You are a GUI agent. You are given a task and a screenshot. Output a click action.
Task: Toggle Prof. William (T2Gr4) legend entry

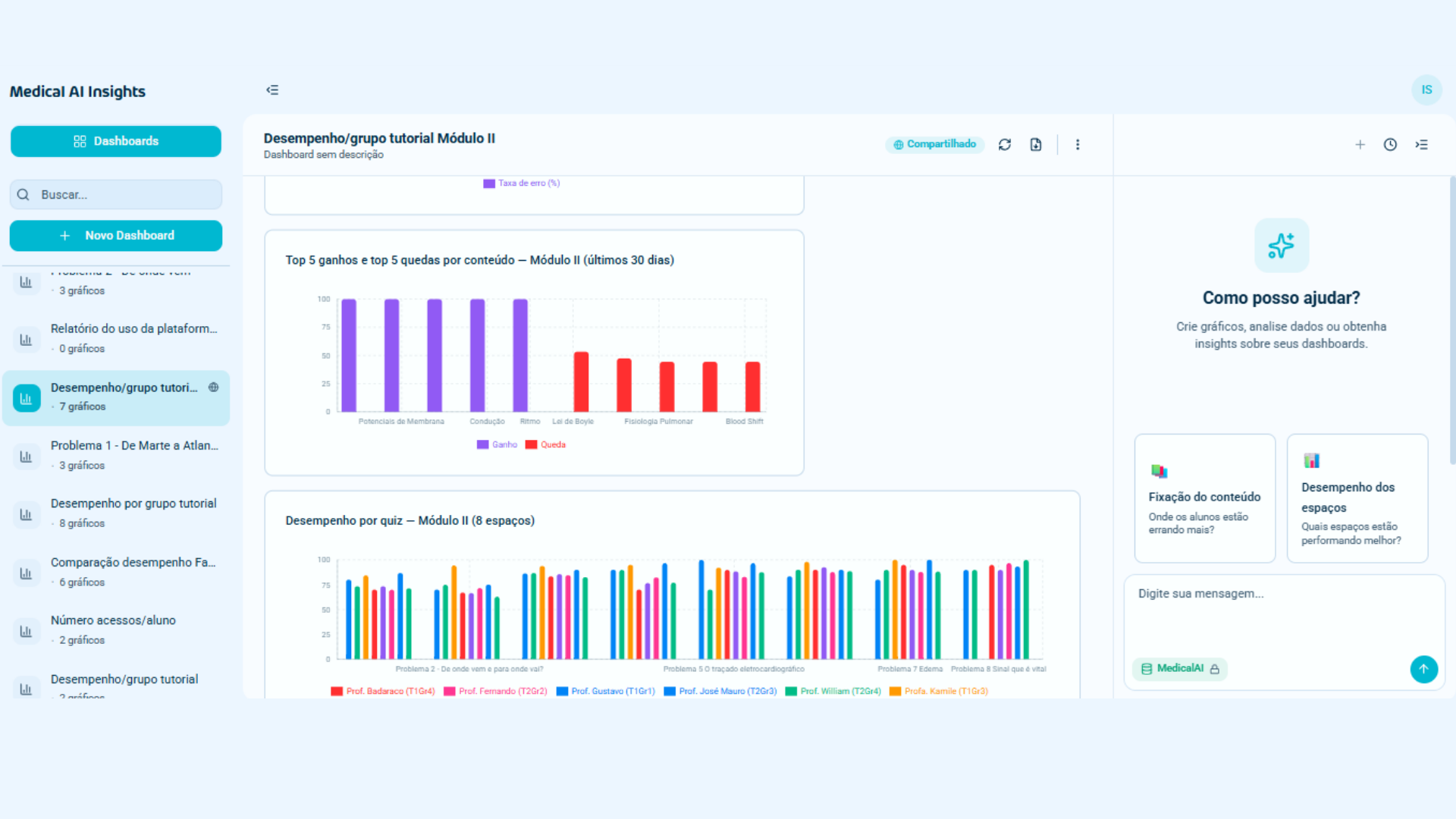(833, 691)
